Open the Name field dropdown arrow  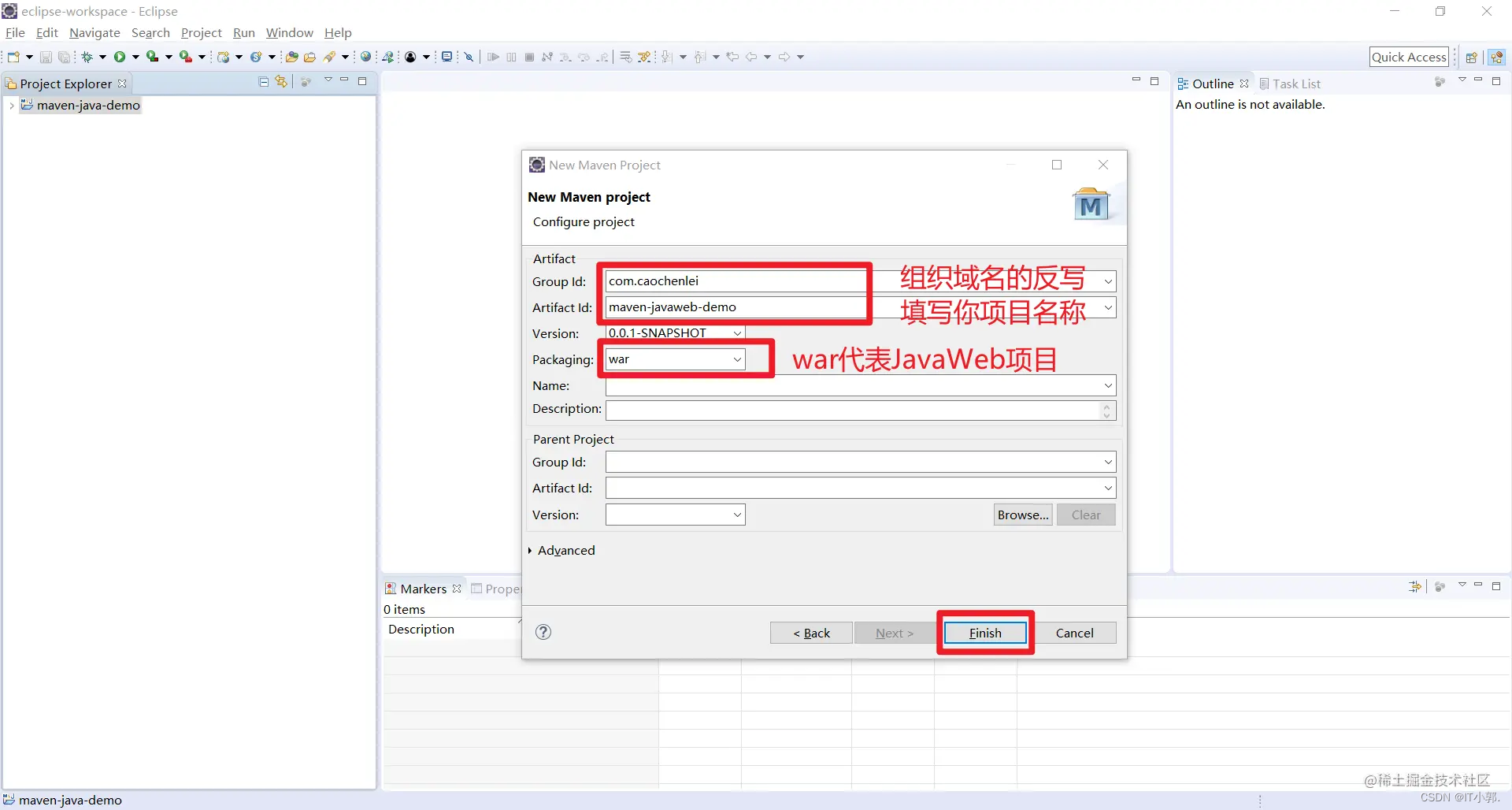[1108, 385]
